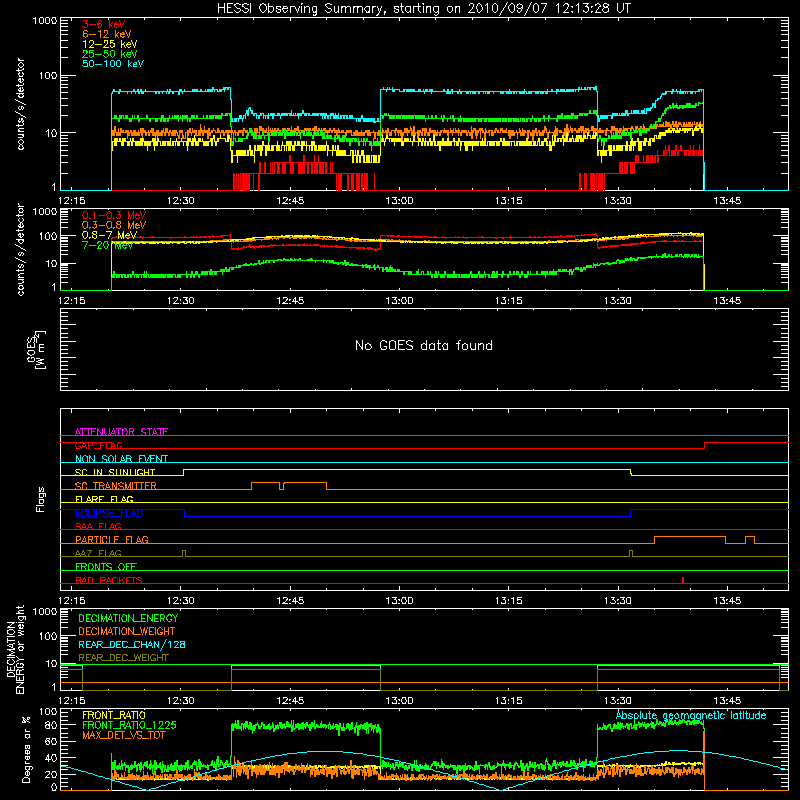Select the AAZ_FLAG label
Screen dimensions: 800x800
(98, 553)
